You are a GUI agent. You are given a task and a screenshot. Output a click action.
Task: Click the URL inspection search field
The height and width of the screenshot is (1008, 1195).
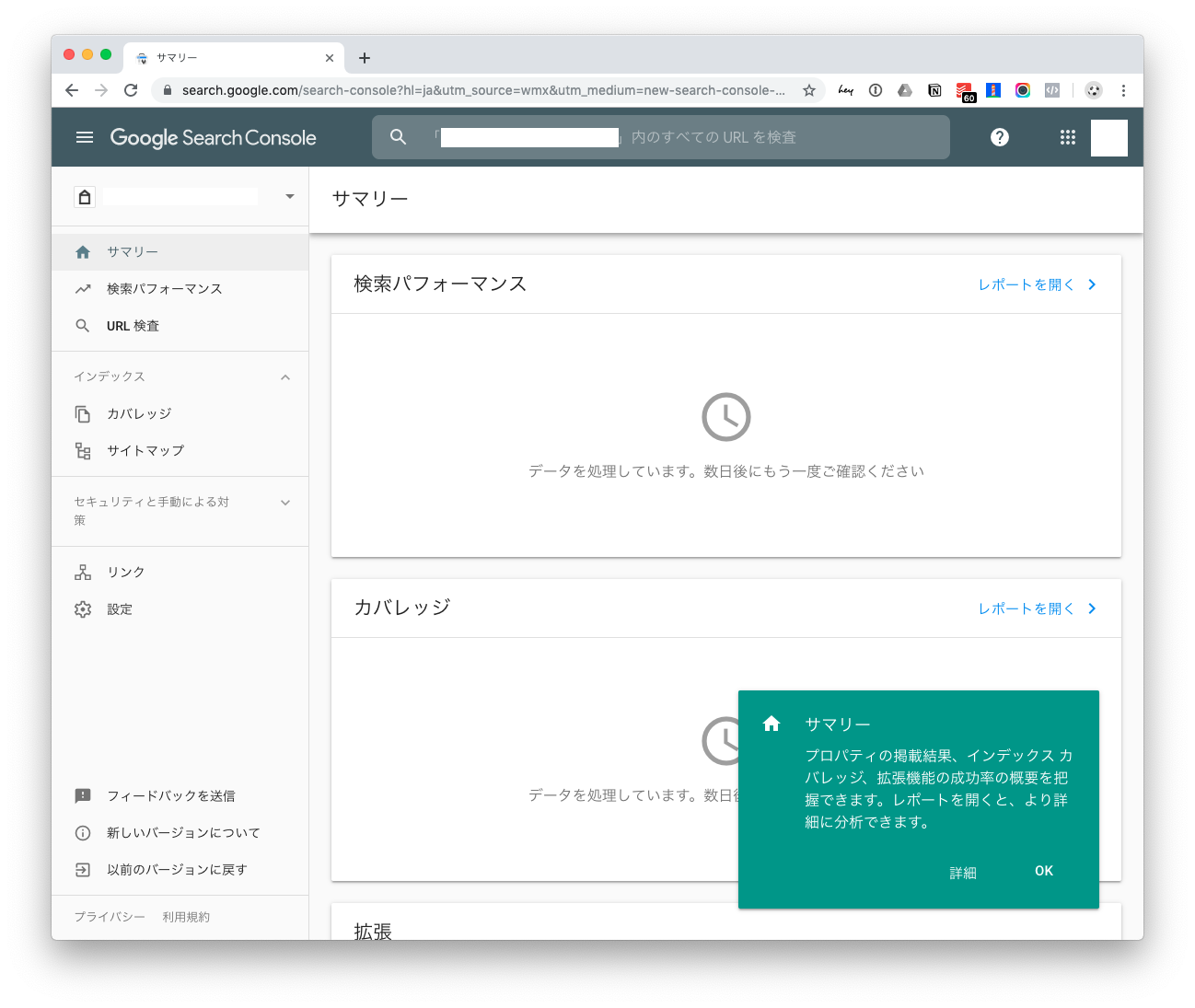coord(661,137)
